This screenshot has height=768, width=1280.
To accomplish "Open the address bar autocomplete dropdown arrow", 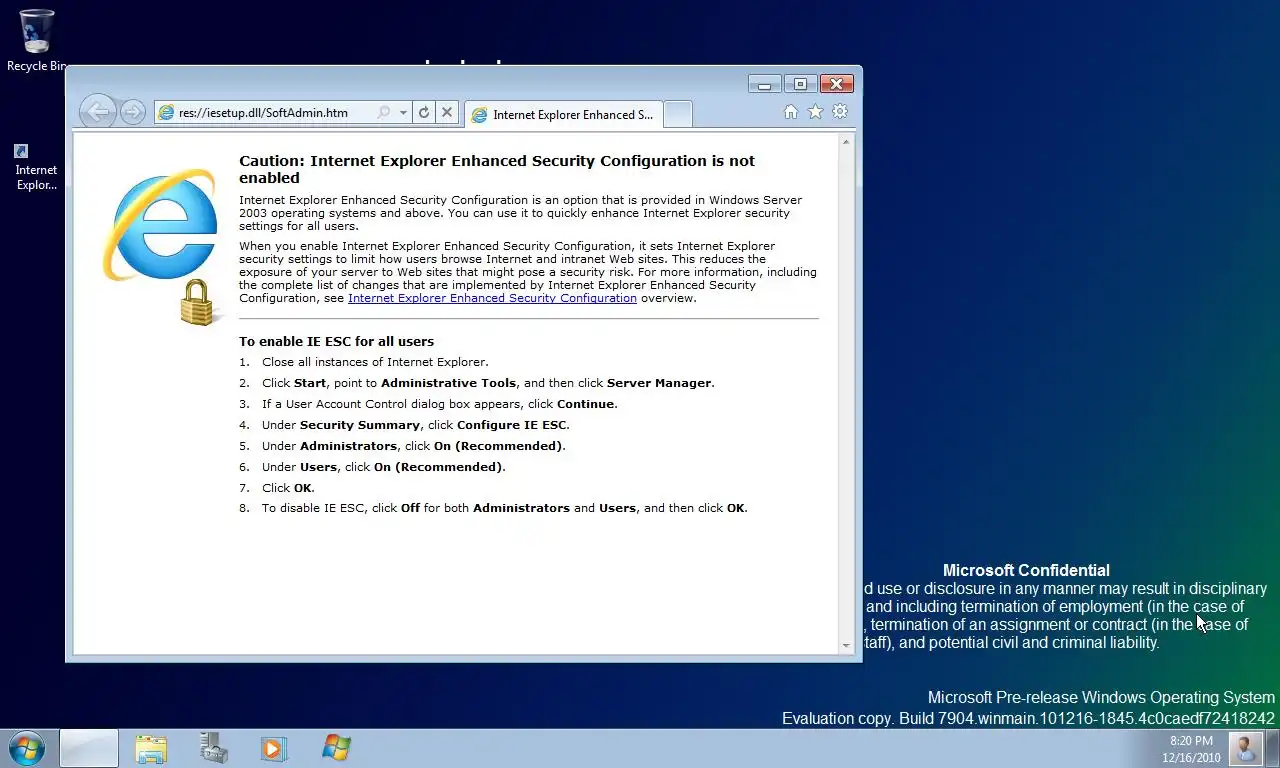I will tap(403, 113).
